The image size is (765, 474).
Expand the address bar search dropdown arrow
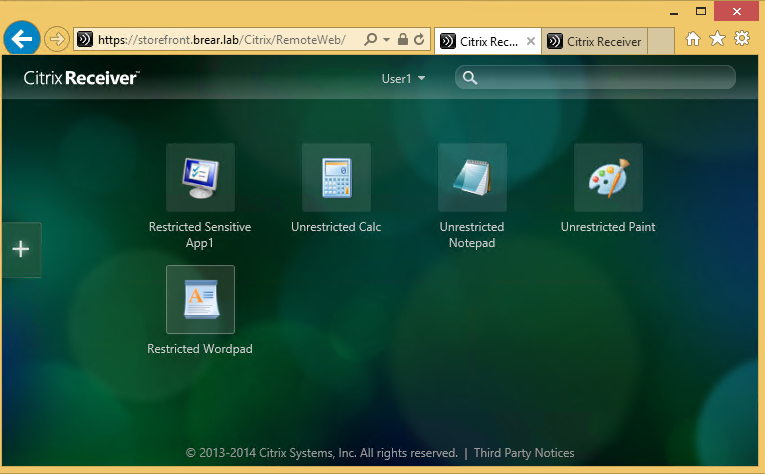386,40
